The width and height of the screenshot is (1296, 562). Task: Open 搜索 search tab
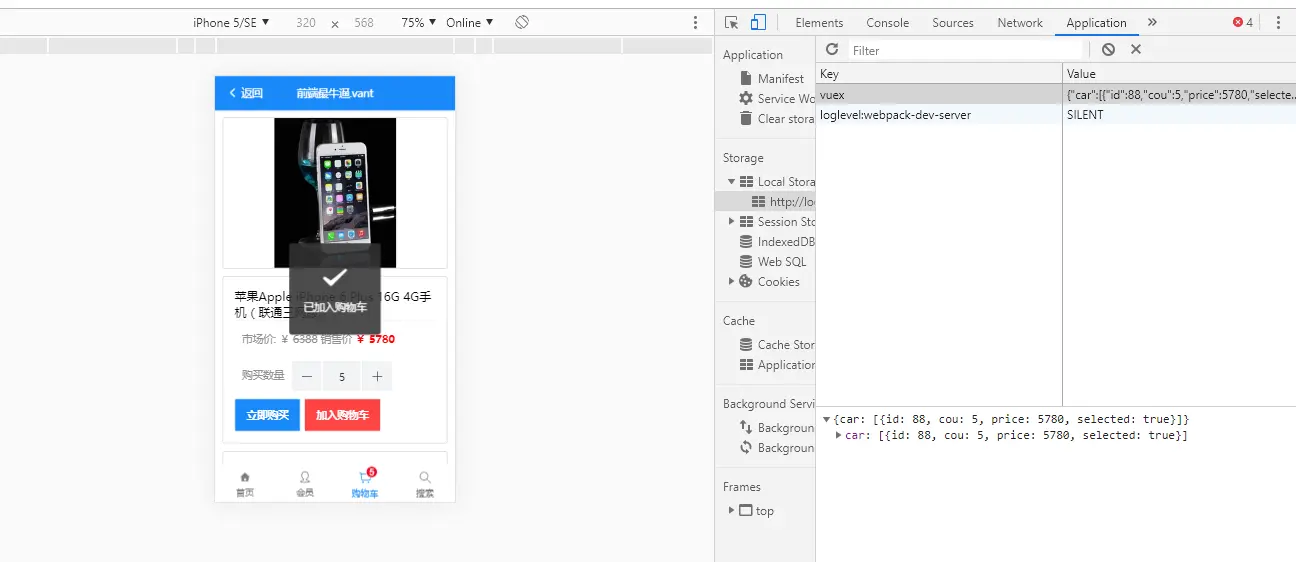[x=425, y=484]
